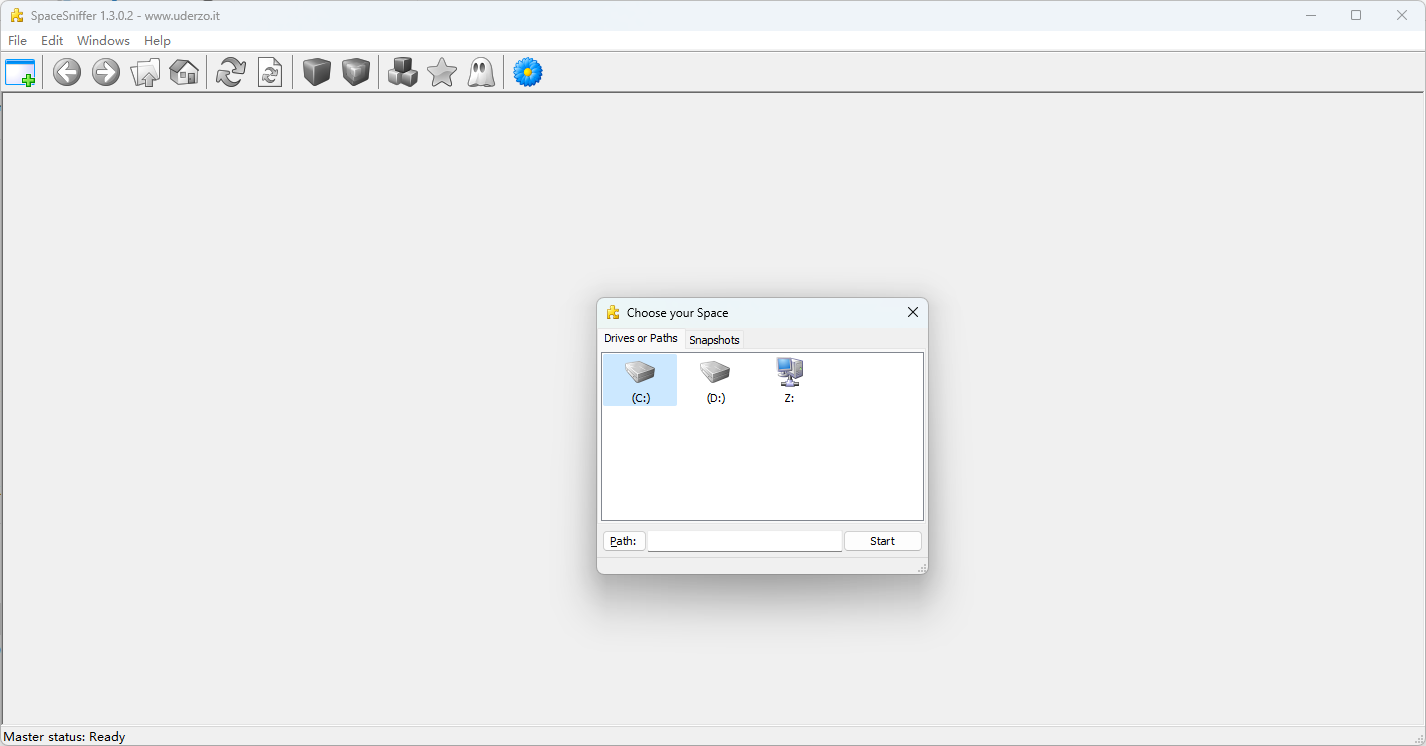Toggle the star free space icon
1426x746 pixels.
(442, 73)
